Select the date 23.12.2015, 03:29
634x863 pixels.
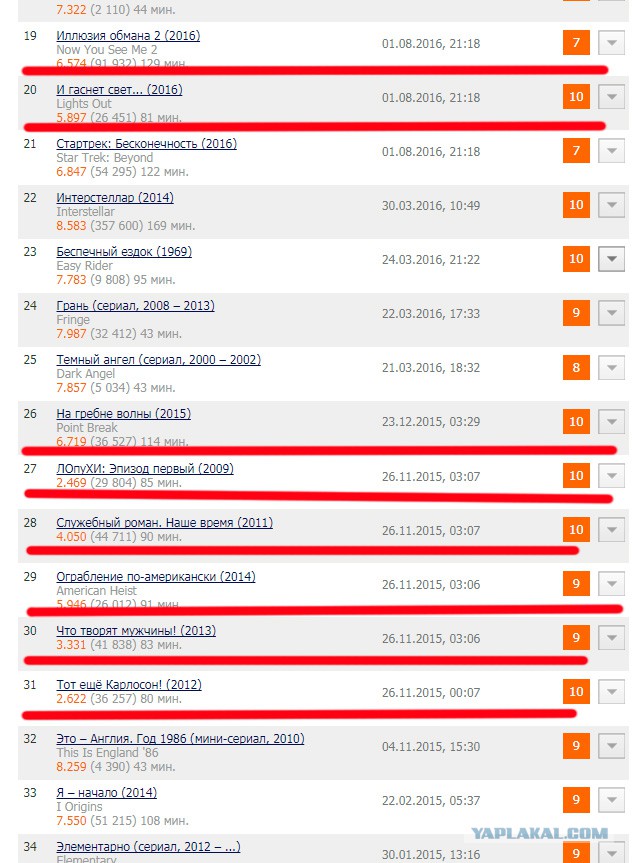(431, 421)
